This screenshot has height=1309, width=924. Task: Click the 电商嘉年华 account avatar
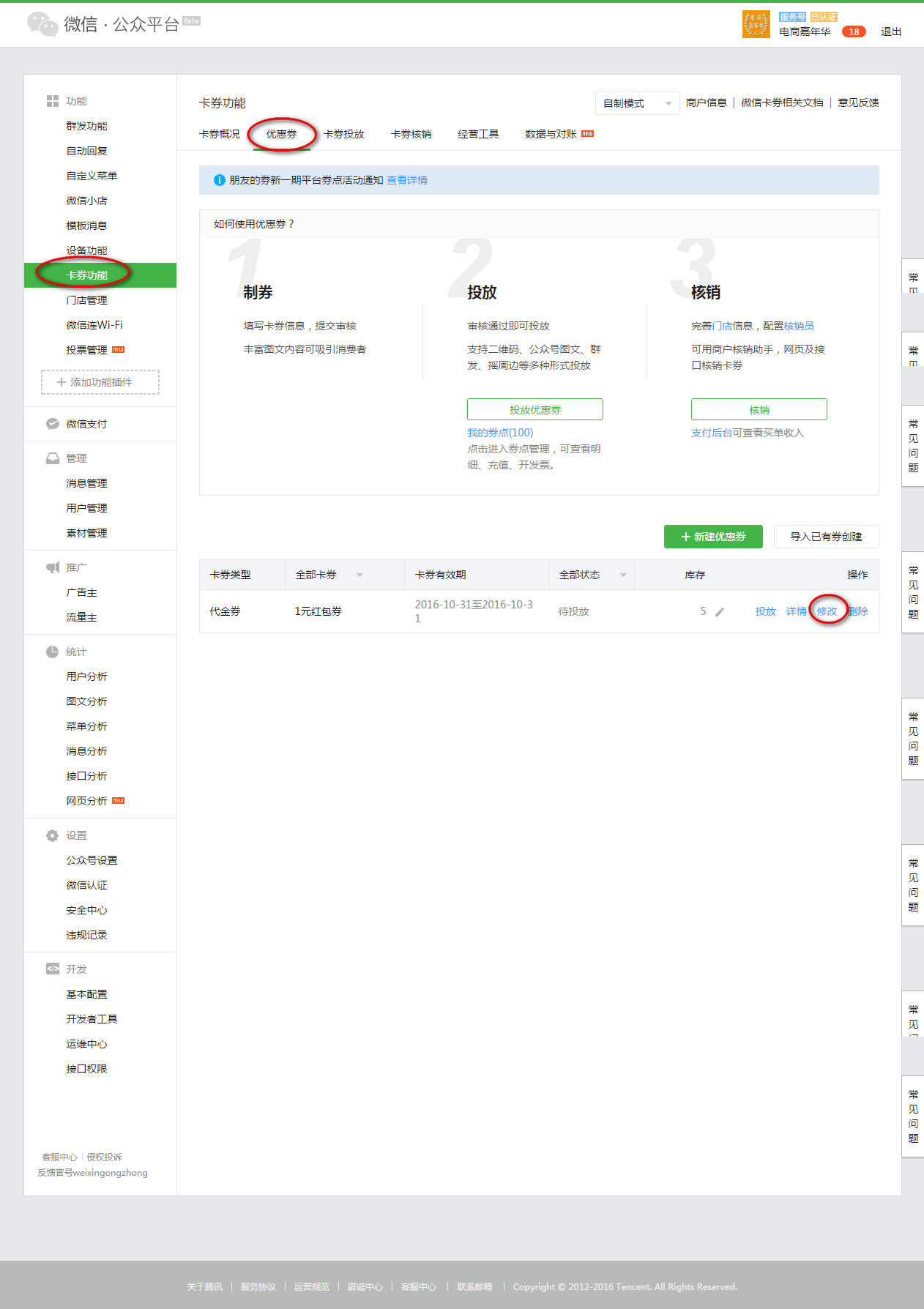(x=756, y=24)
